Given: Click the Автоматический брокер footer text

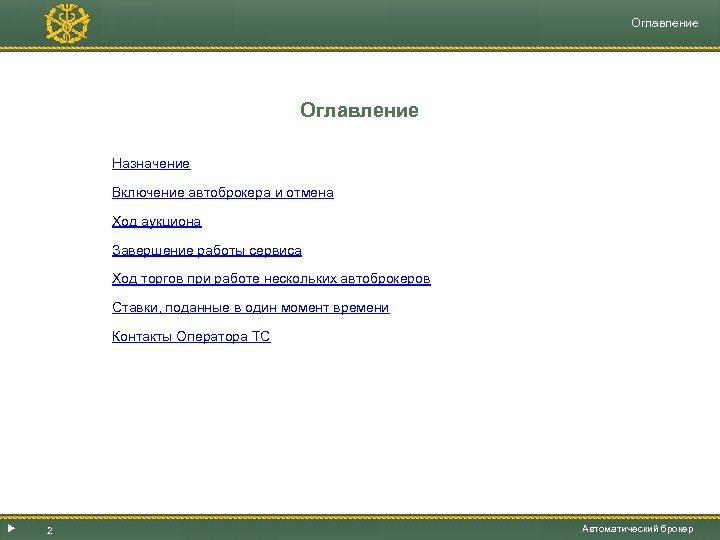Looking at the screenshot, I should tap(637, 529).
